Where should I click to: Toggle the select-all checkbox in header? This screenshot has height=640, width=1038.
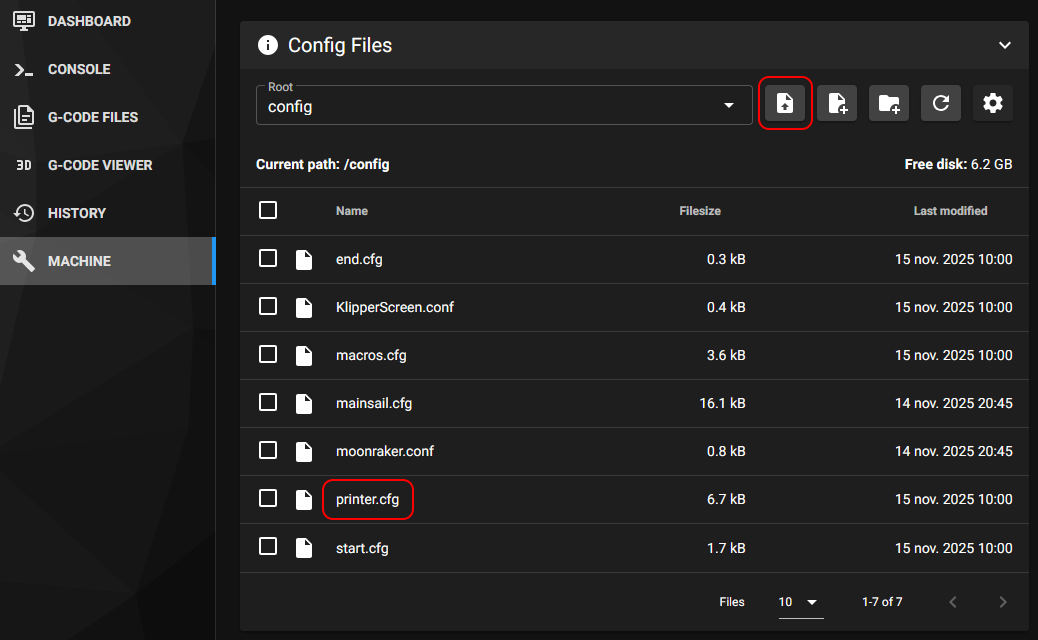(268, 211)
